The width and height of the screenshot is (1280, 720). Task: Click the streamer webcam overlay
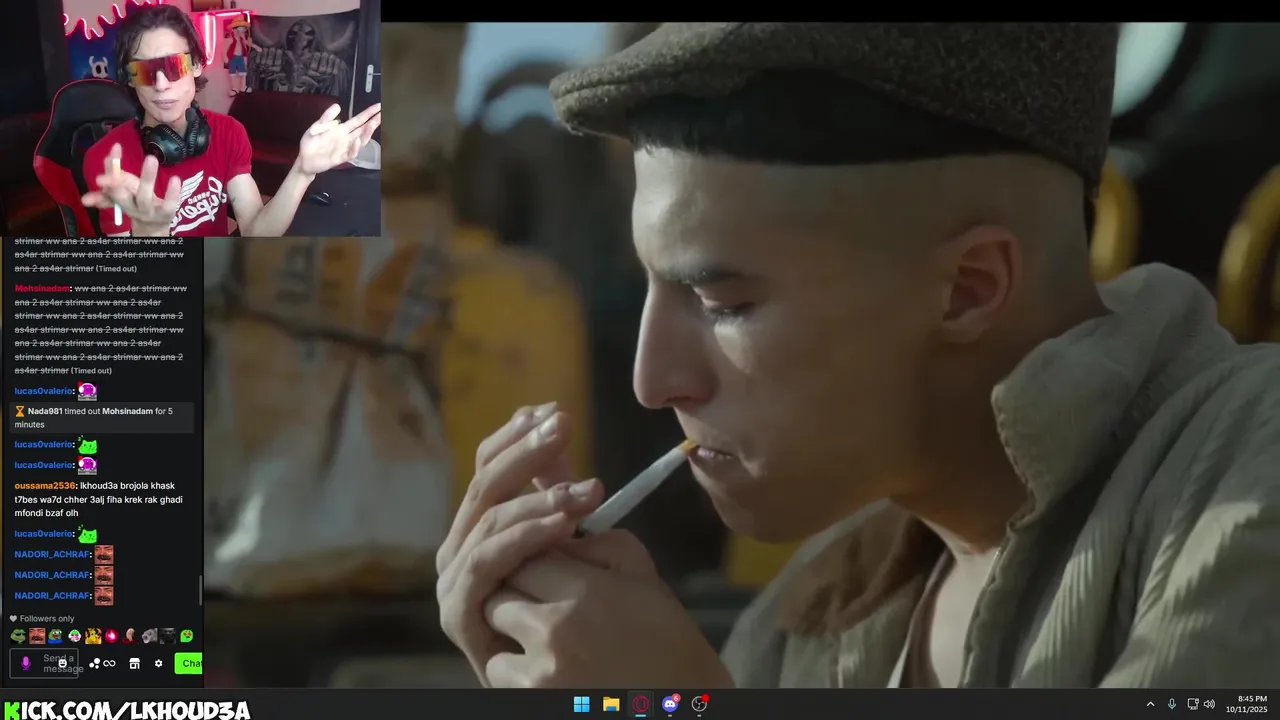coord(190,118)
